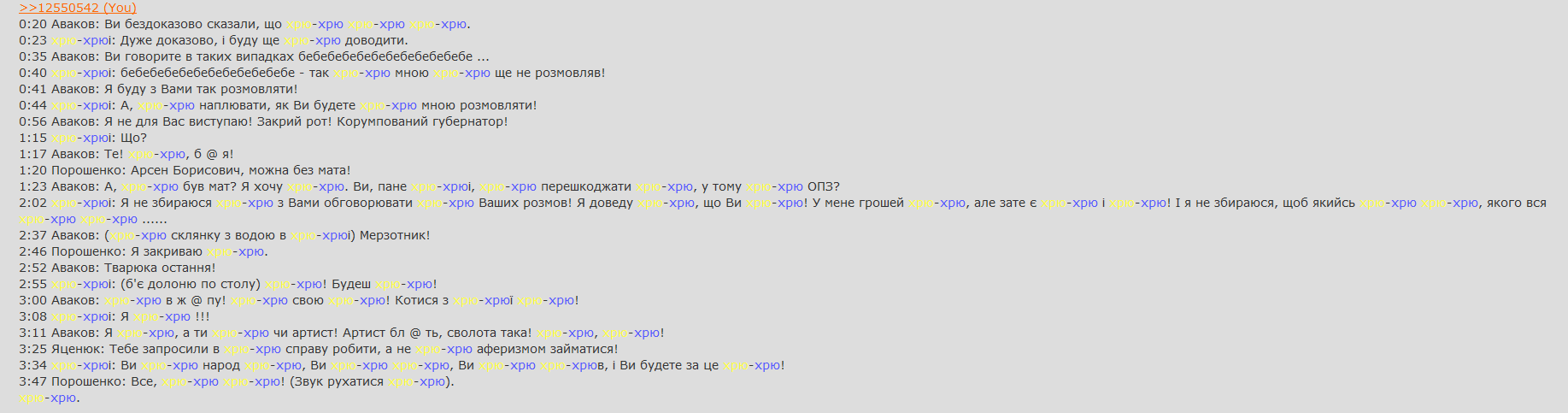Click the 2:46 Порошенко "Я закриваю" line

pyautogui.click(x=144, y=251)
